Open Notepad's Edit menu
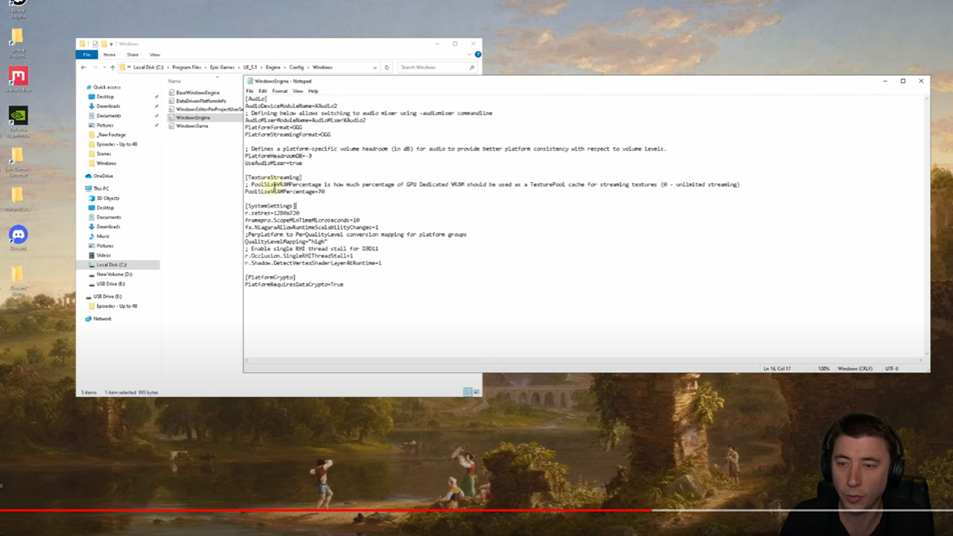Image resolution: width=953 pixels, height=536 pixels. coord(263,91)
